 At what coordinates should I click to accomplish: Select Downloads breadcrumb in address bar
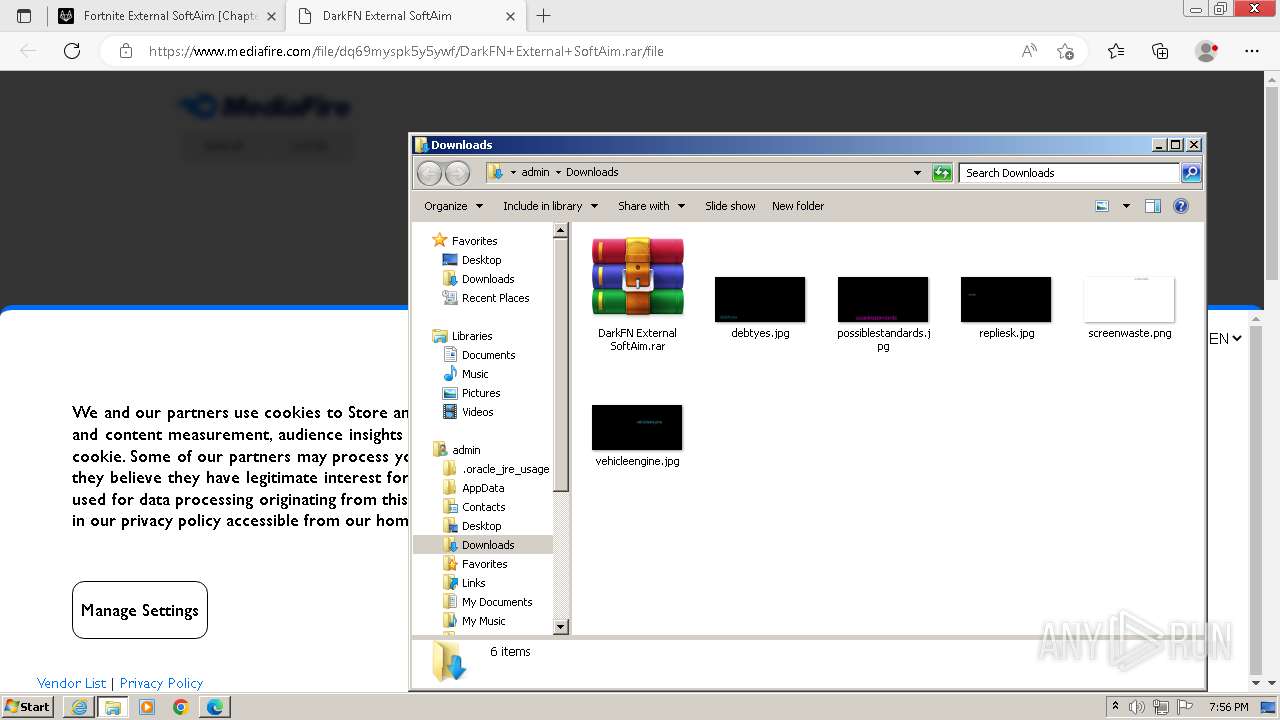click(592, 172)
